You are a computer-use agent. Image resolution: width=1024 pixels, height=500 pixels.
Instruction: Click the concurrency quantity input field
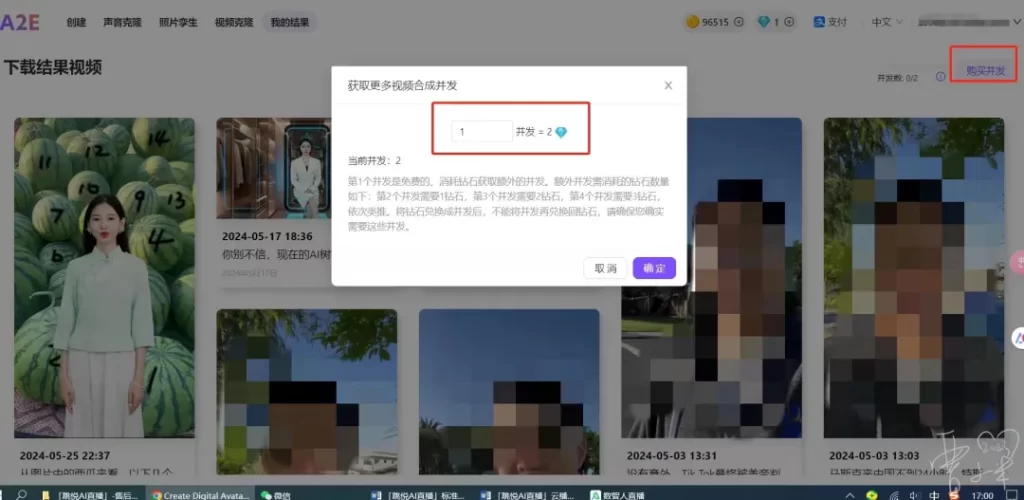coord(482,131)
